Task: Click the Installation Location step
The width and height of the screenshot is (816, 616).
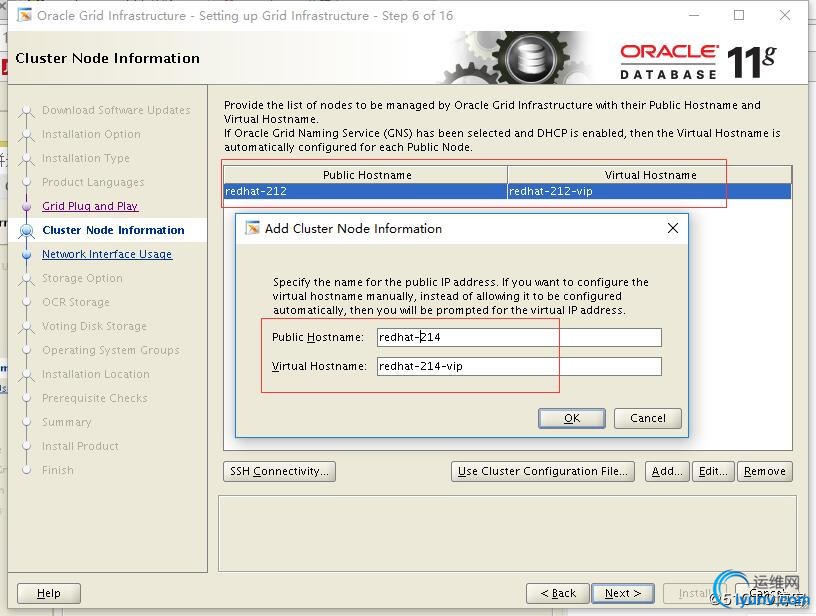Action: tap(96, 374)
